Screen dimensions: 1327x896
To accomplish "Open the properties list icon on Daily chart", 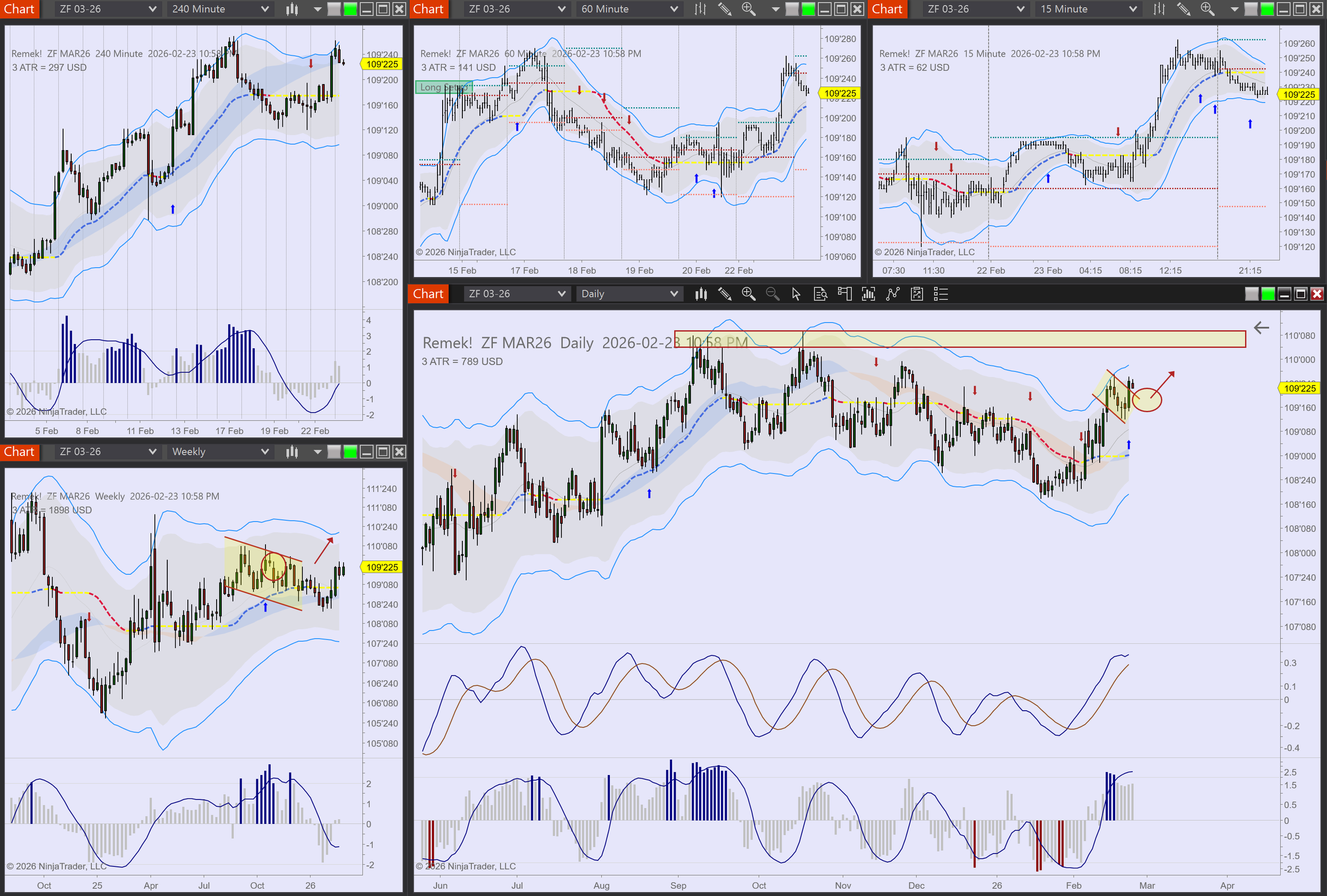I will pos(941,294).
